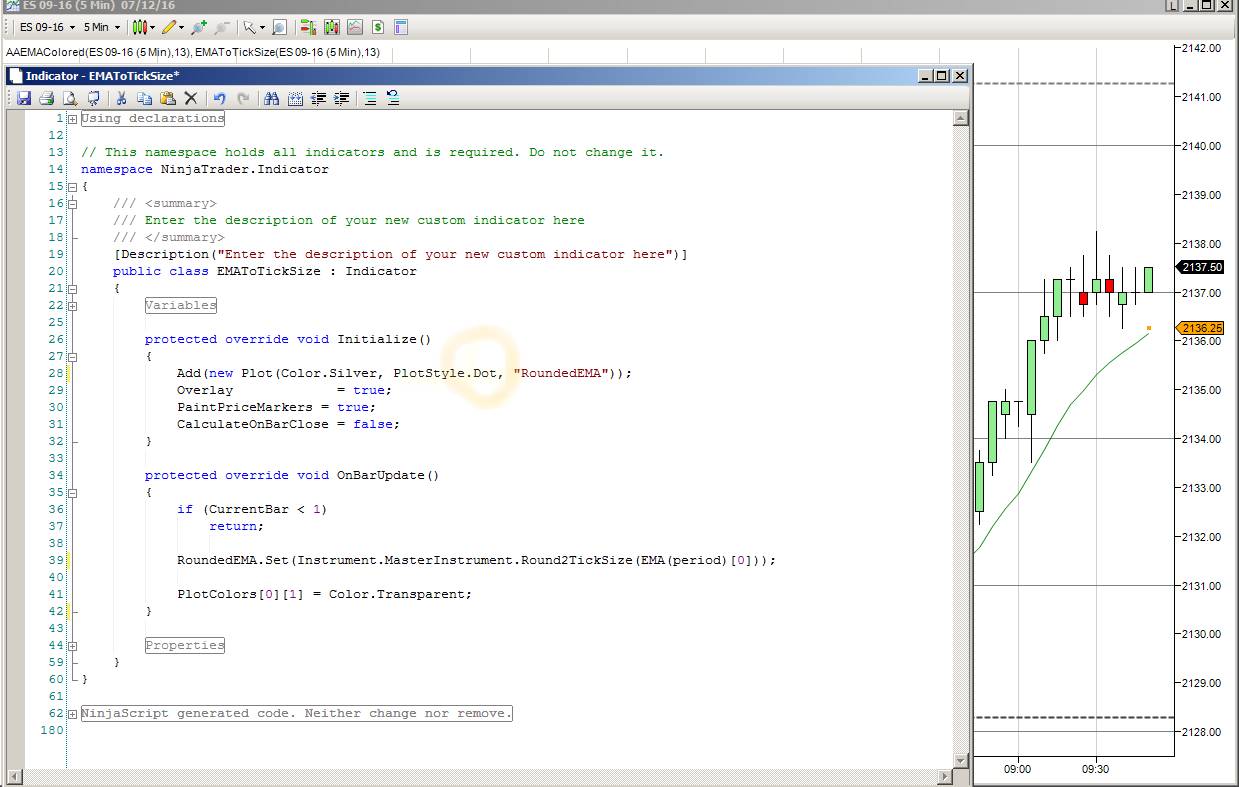Open Find with the binoculars icon

point(271,98)
